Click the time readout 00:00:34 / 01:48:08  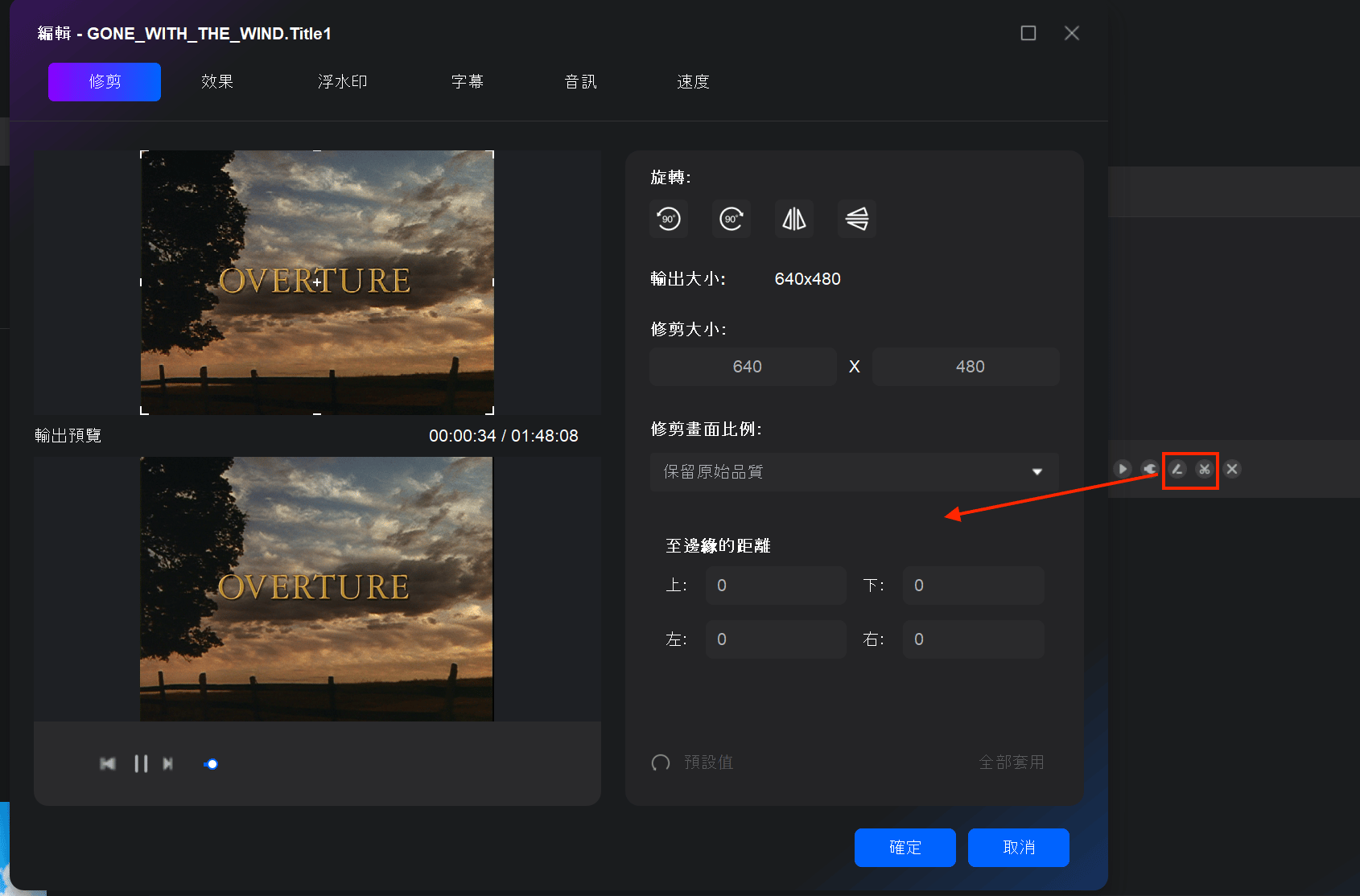504,436
